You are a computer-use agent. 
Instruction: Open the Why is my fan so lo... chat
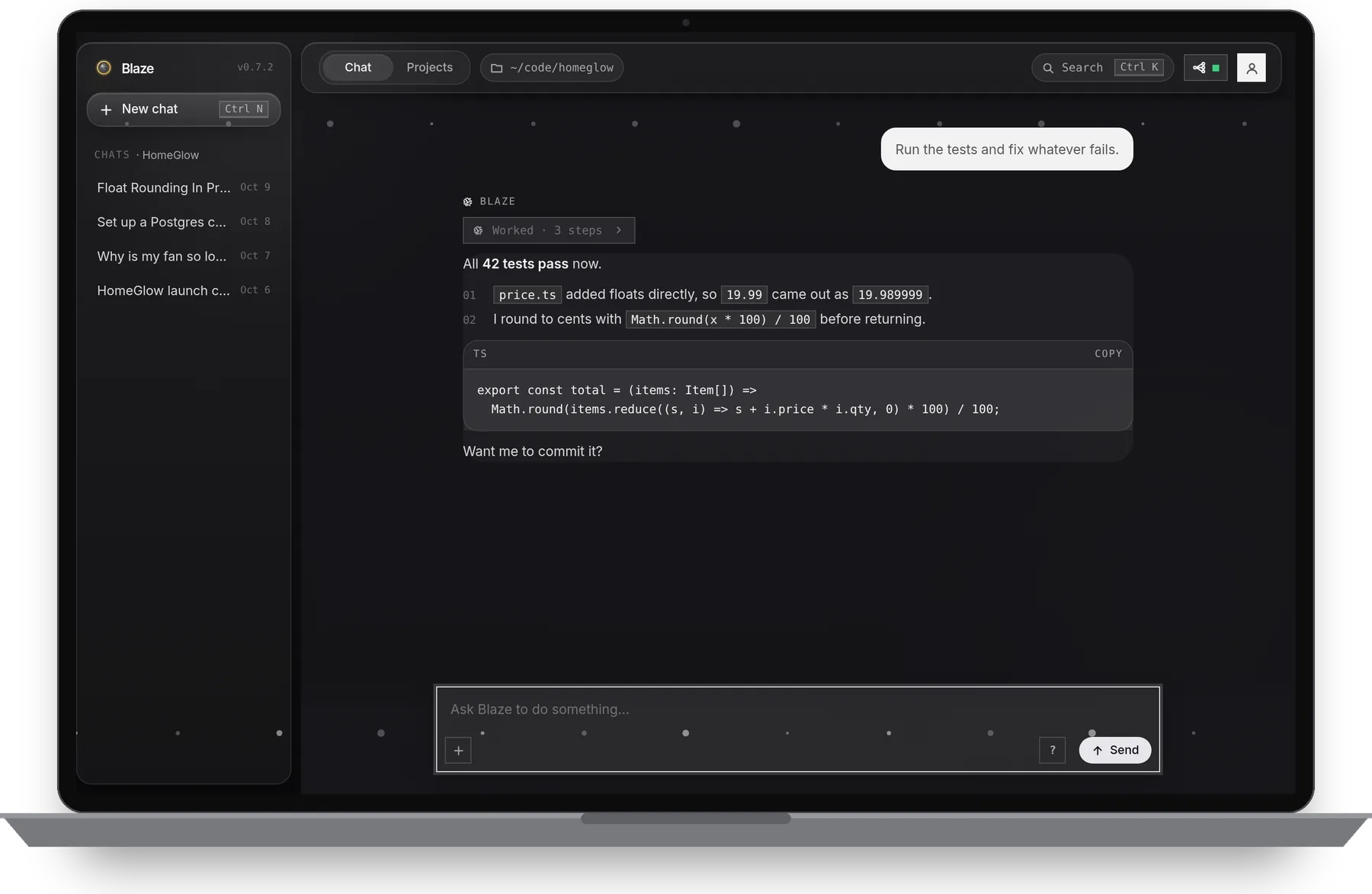(184, 256)
